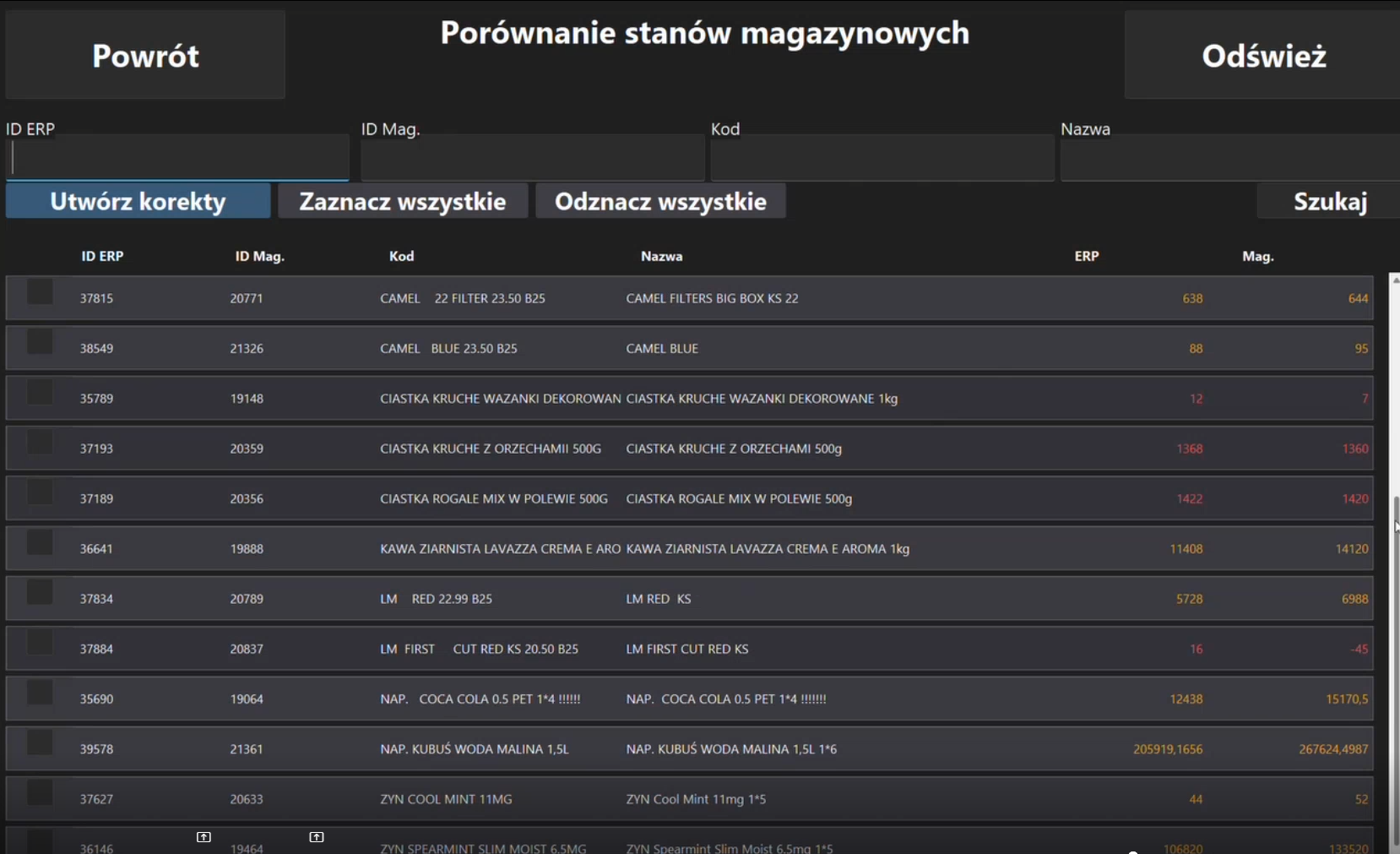Click ID ERP cell 35789
The height and width of the screenshot is (854, 1400).
point(96,399)
